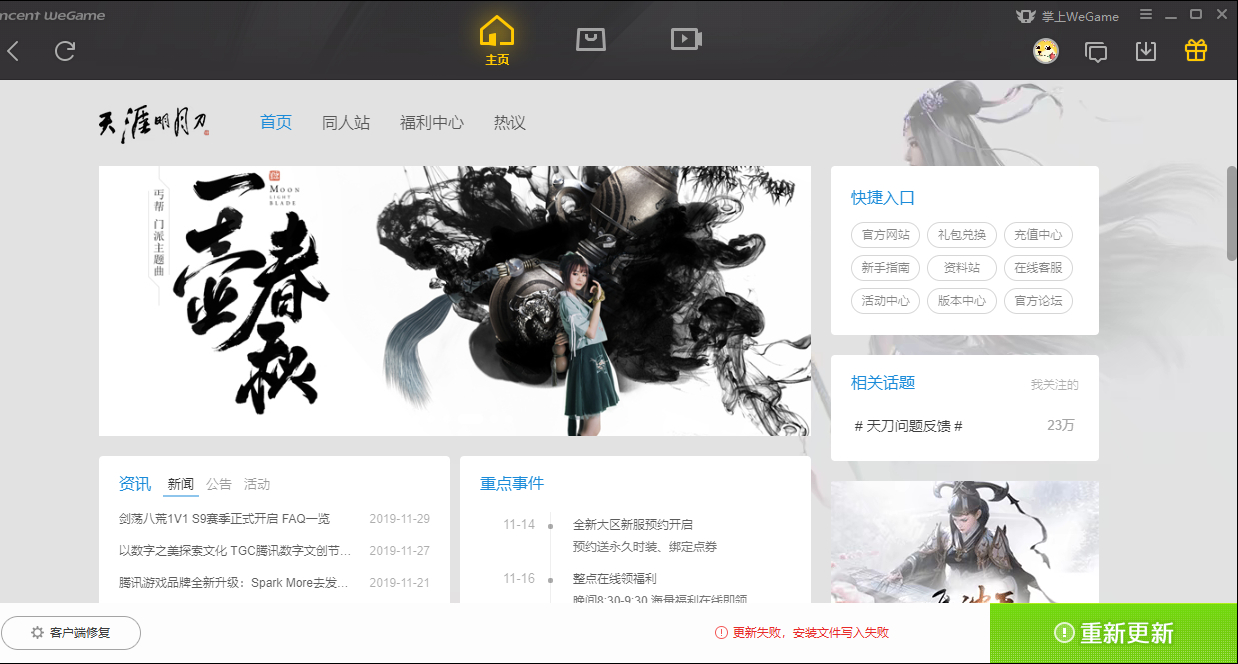Open the download manager icon
The width and height of the screenshot is (1238, 664).
click(1146, 50)
